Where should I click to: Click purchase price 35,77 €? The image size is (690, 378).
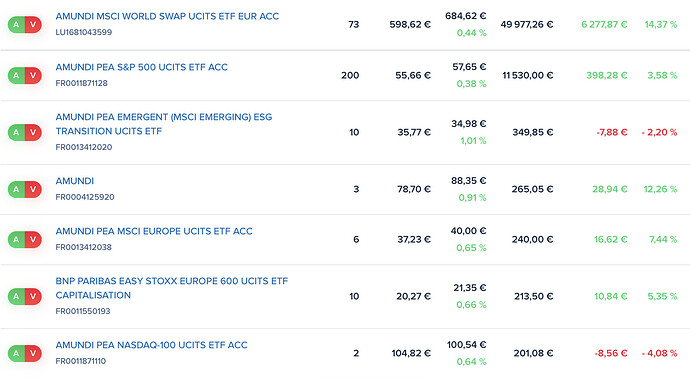[x=414, y=132]
